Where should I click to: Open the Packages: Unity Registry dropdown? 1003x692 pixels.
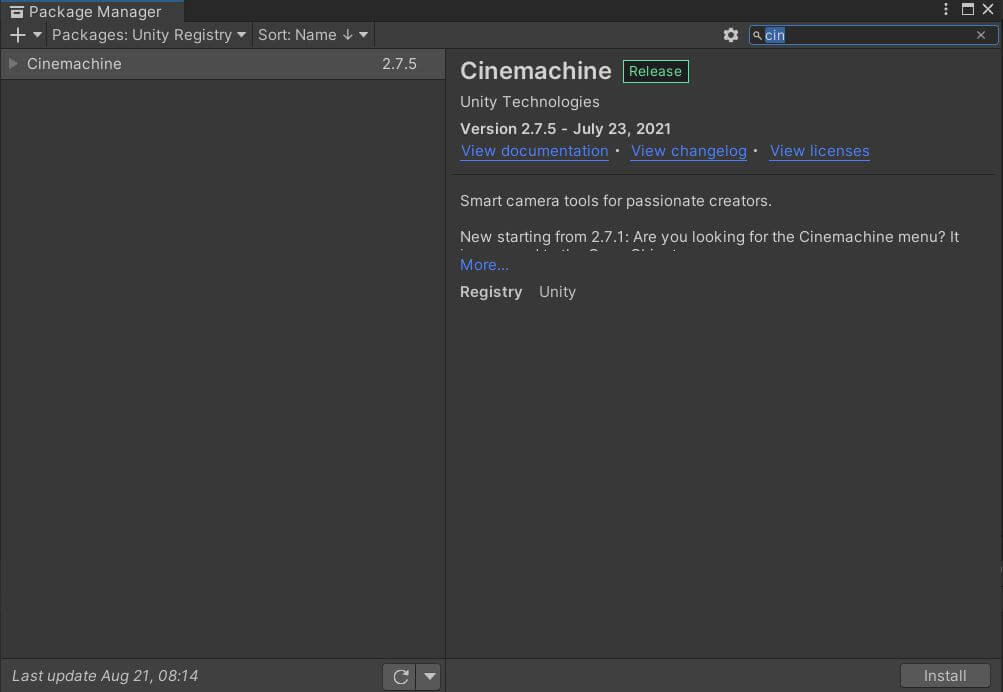149,35
